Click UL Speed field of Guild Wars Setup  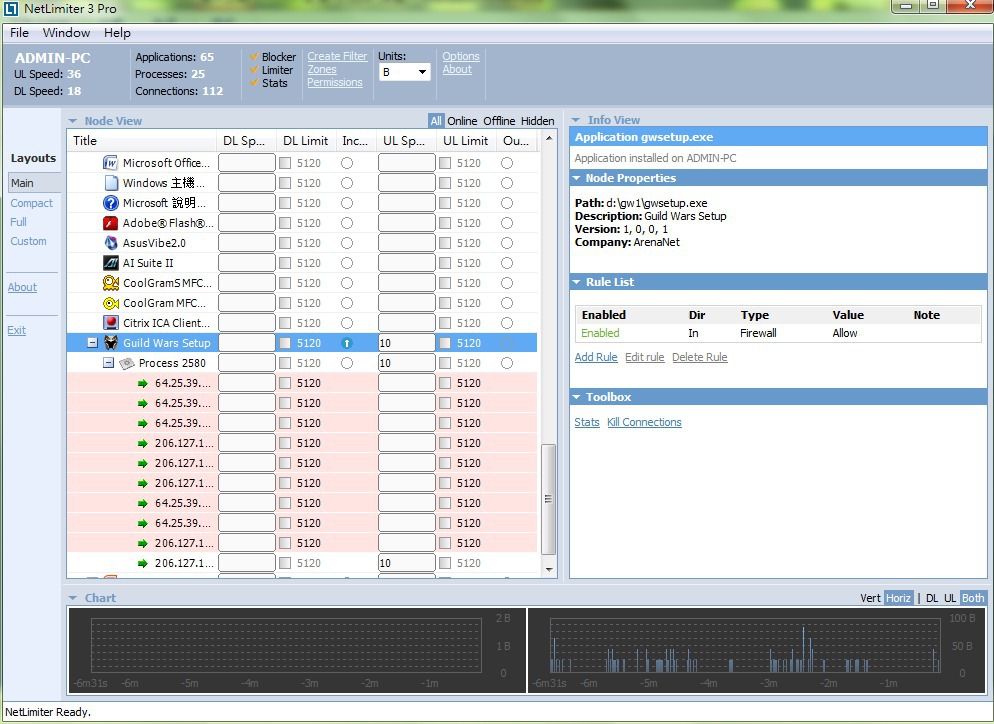[x=406, y=343]
